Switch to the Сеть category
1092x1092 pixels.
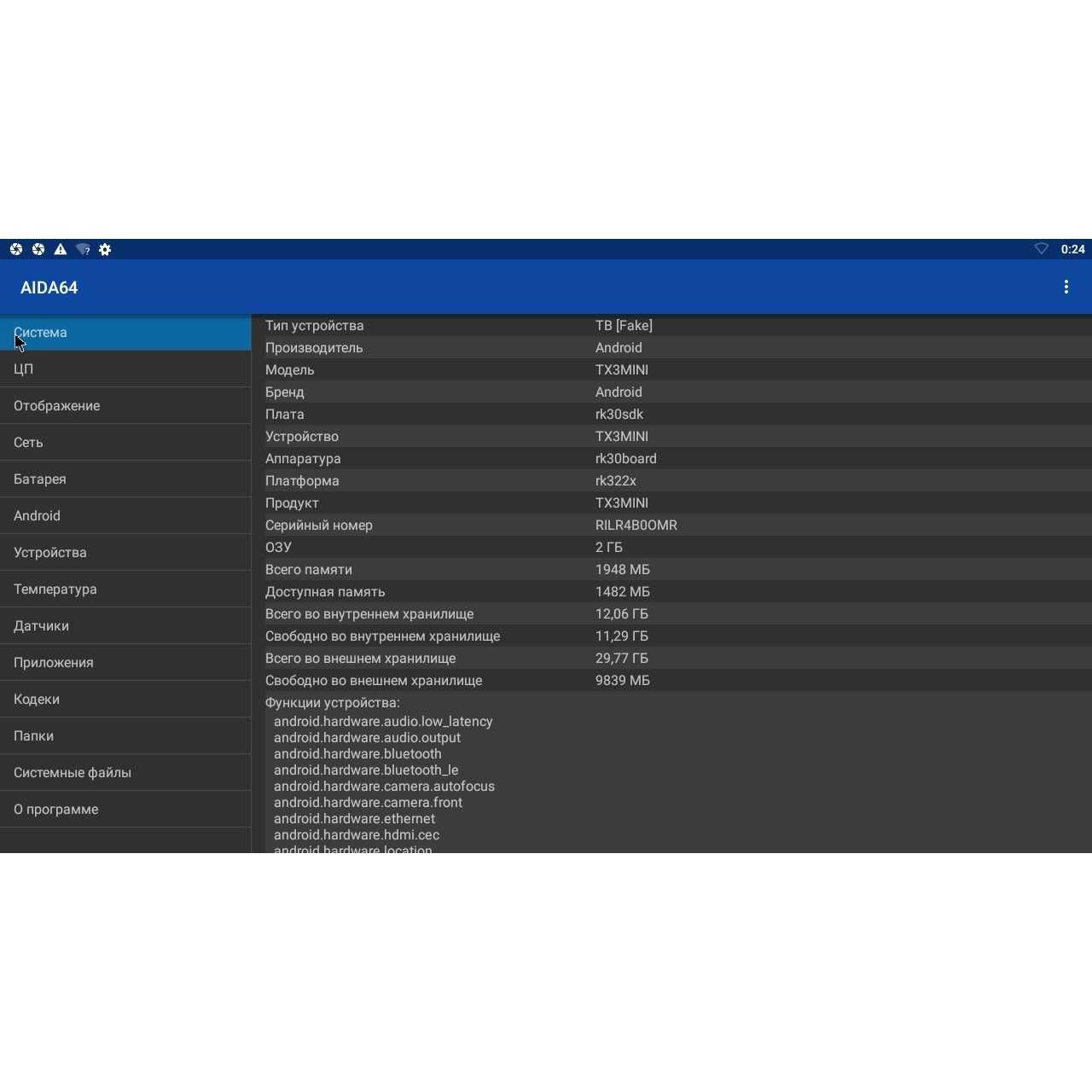(x=125, y=442)
